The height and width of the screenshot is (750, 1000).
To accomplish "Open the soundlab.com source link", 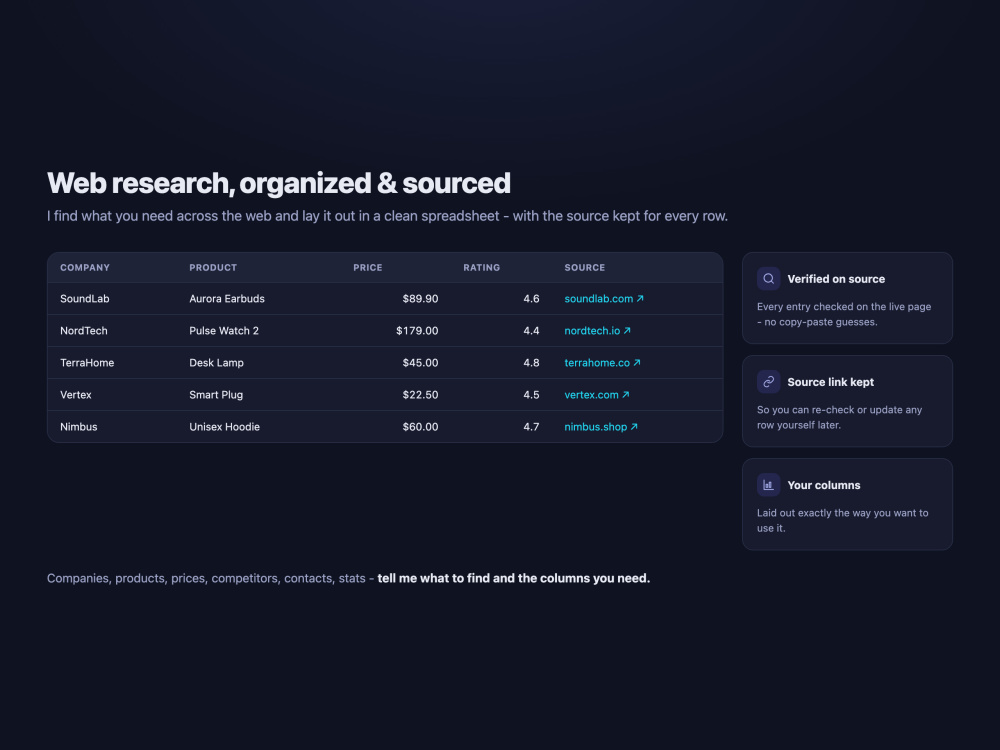I will click(604, 298).
